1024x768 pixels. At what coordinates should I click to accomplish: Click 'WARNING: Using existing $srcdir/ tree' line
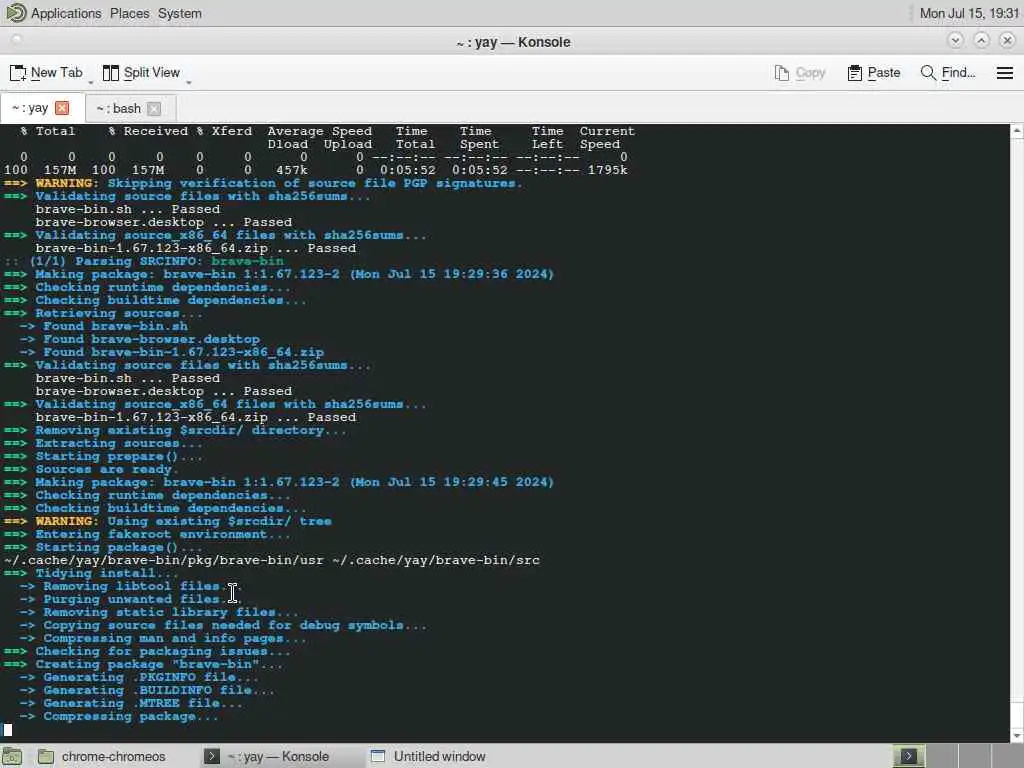click(x=167, y=521)
